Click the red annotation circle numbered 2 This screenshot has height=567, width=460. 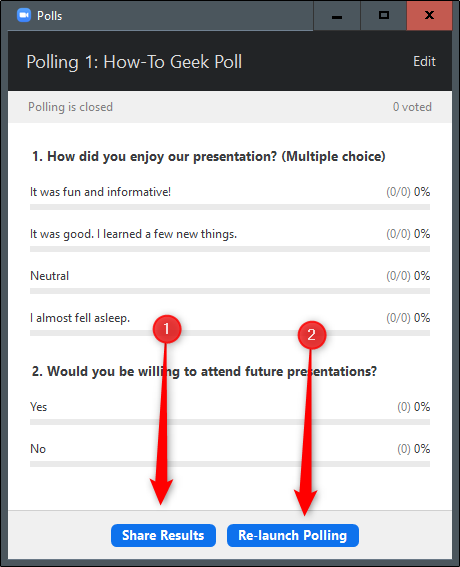pyautogui.click(x=312, y=335)
